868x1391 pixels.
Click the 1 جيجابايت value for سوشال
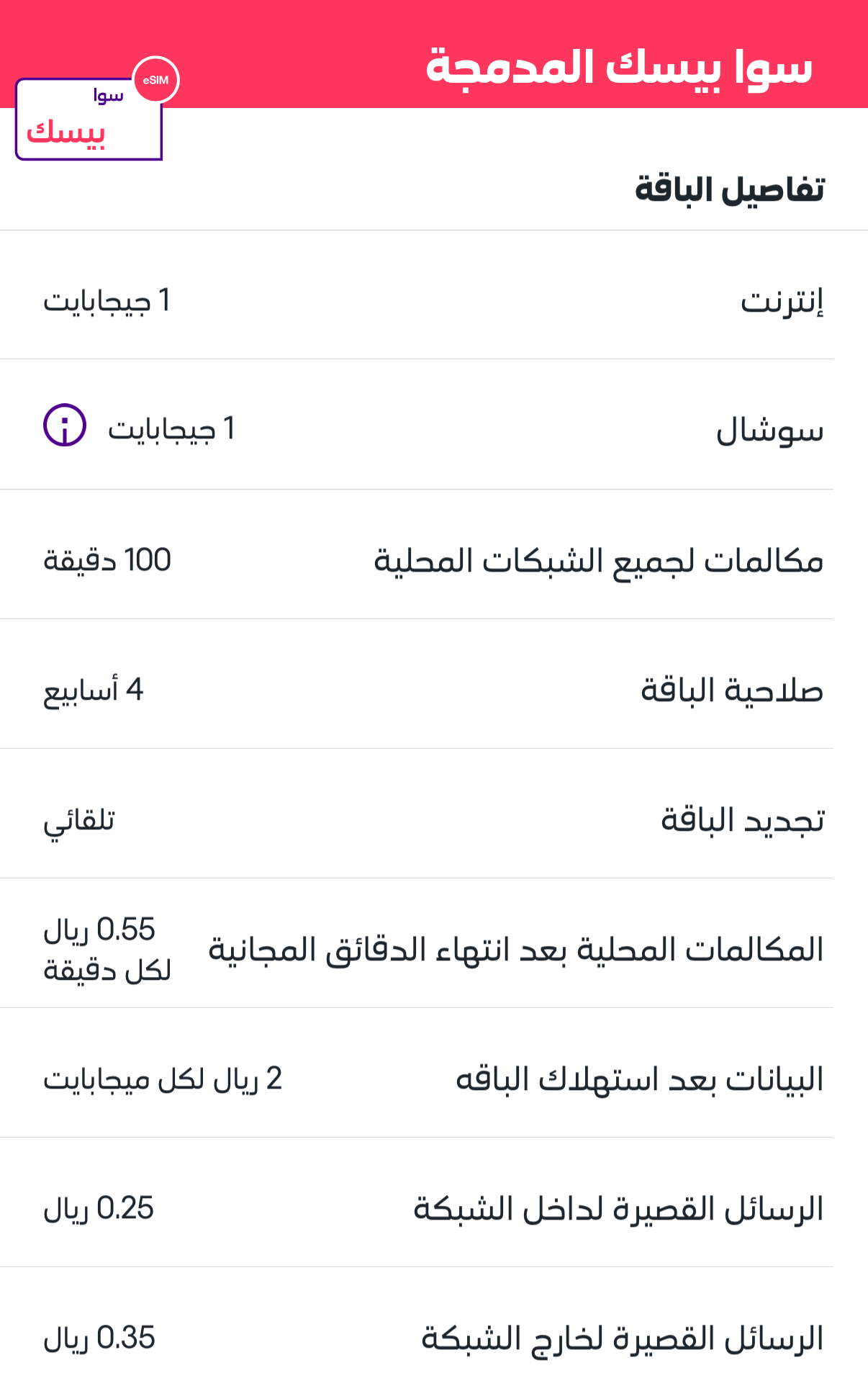coord(171,429)
